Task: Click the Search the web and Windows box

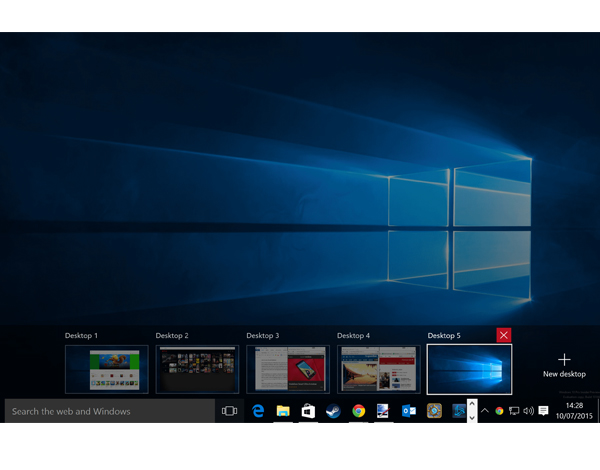Action: (x=110, y=411)
